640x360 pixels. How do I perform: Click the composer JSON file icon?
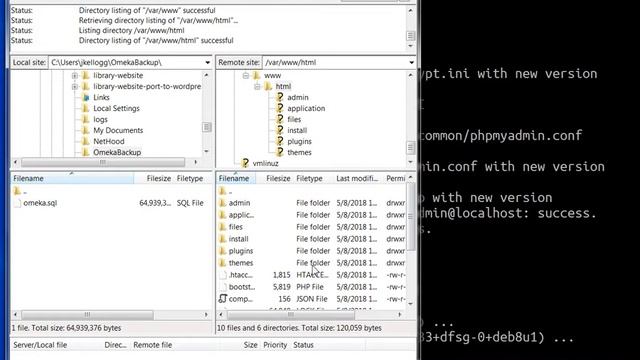pos(222,299)
